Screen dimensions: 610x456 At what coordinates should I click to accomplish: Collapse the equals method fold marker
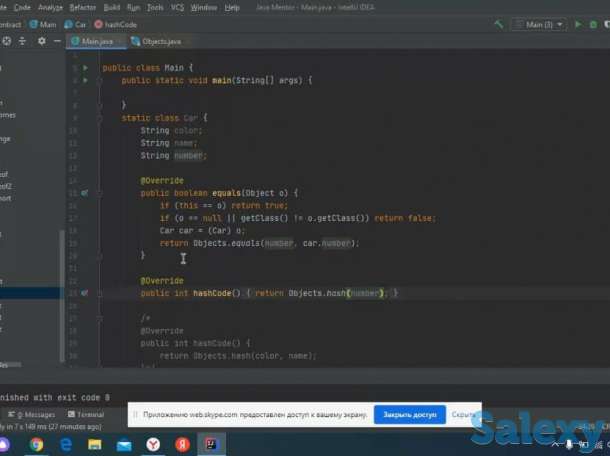(x=99, y=192)
